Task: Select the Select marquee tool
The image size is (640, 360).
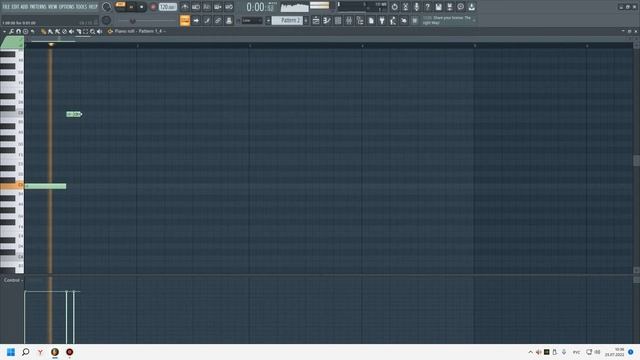Action: tap(86, 31)
